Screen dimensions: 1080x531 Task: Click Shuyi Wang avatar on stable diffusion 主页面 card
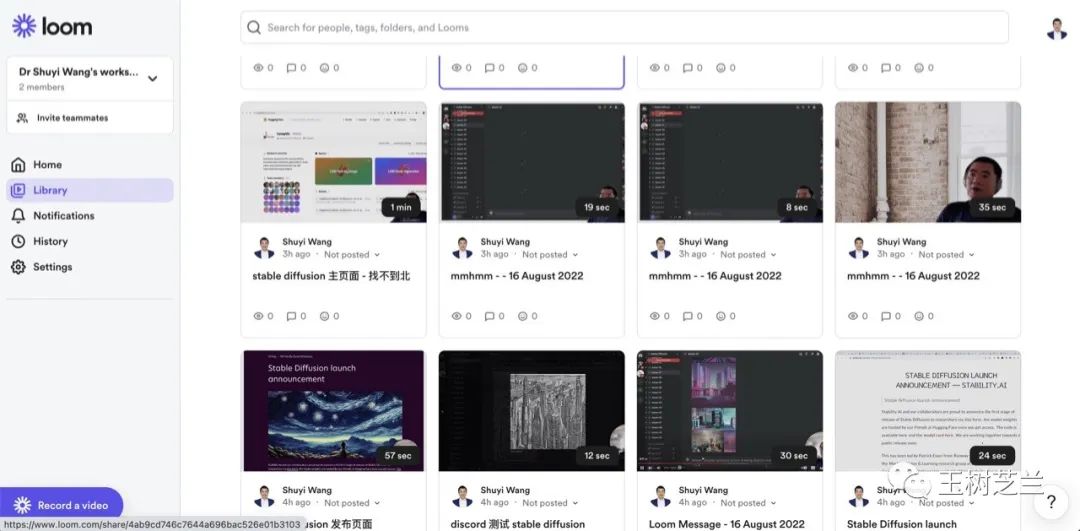pyautogui.click(x=264, y=248)
